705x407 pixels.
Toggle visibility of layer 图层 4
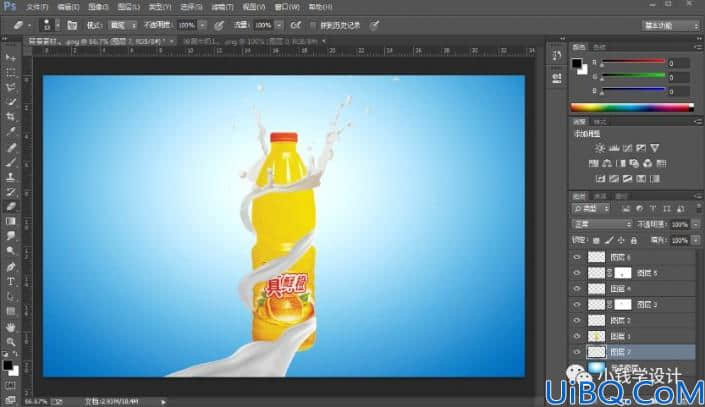(577, 289)
